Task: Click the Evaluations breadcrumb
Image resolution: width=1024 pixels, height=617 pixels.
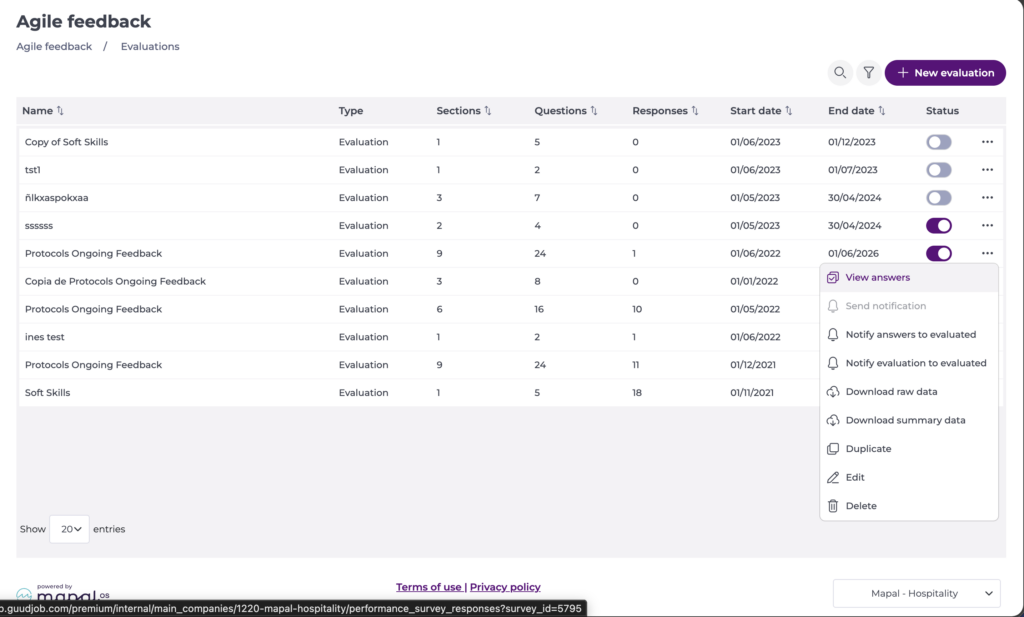Action: point(150,46)
